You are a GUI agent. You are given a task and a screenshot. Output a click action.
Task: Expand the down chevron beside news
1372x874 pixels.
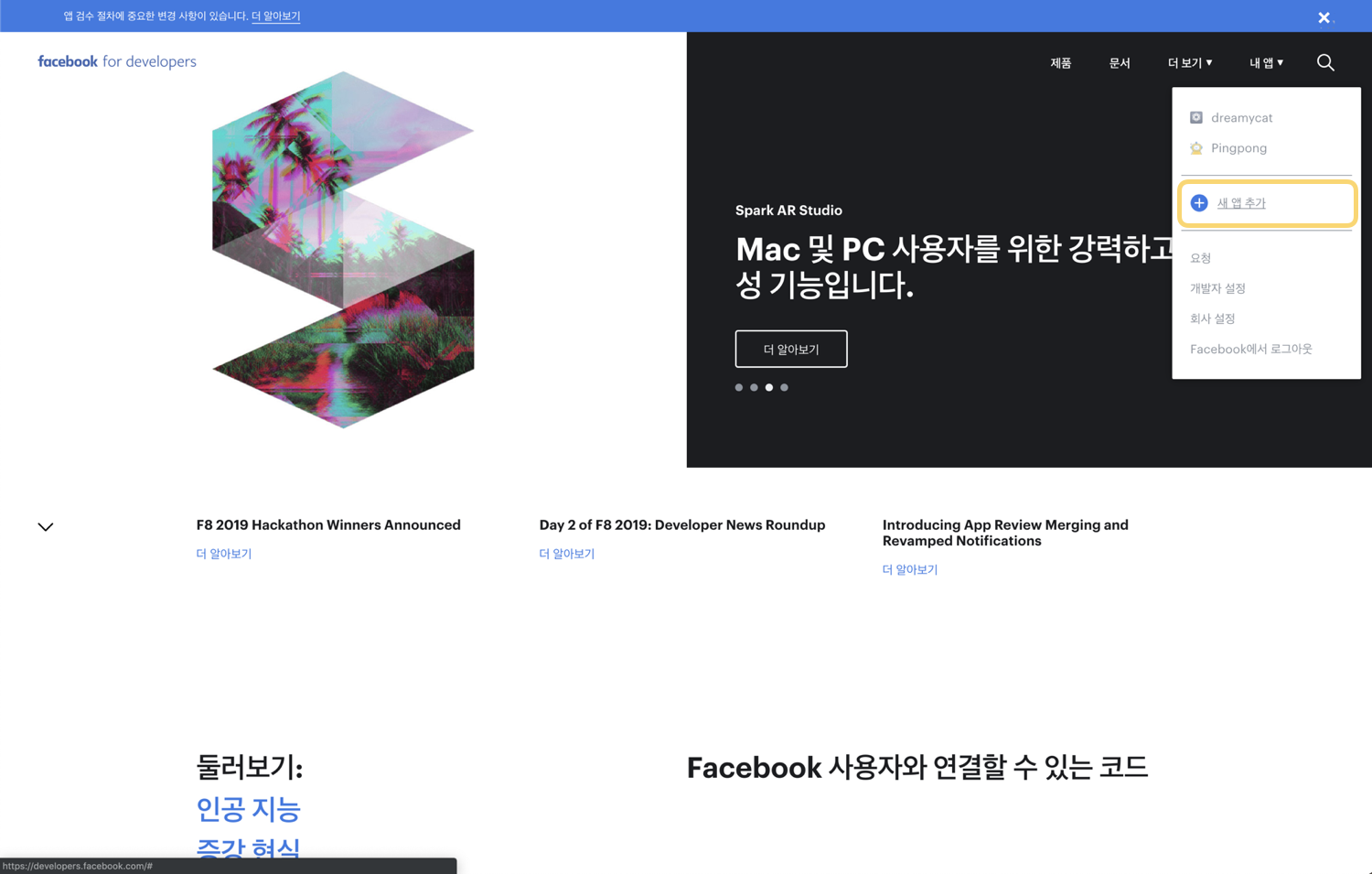(x=46, y=527)
